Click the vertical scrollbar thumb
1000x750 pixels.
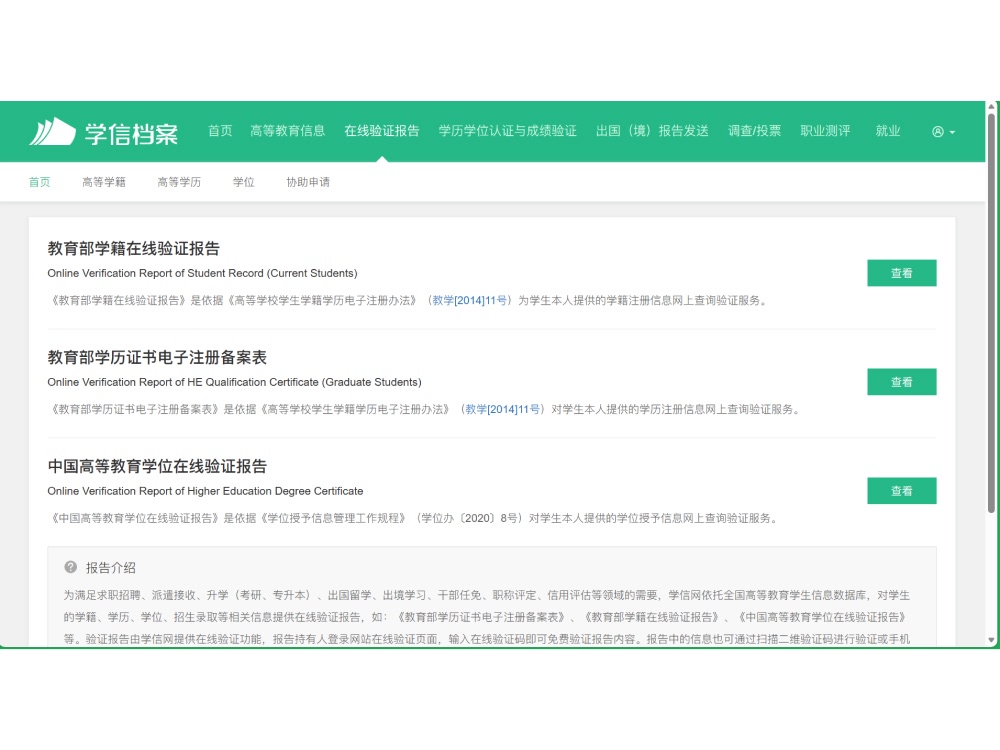991,312
